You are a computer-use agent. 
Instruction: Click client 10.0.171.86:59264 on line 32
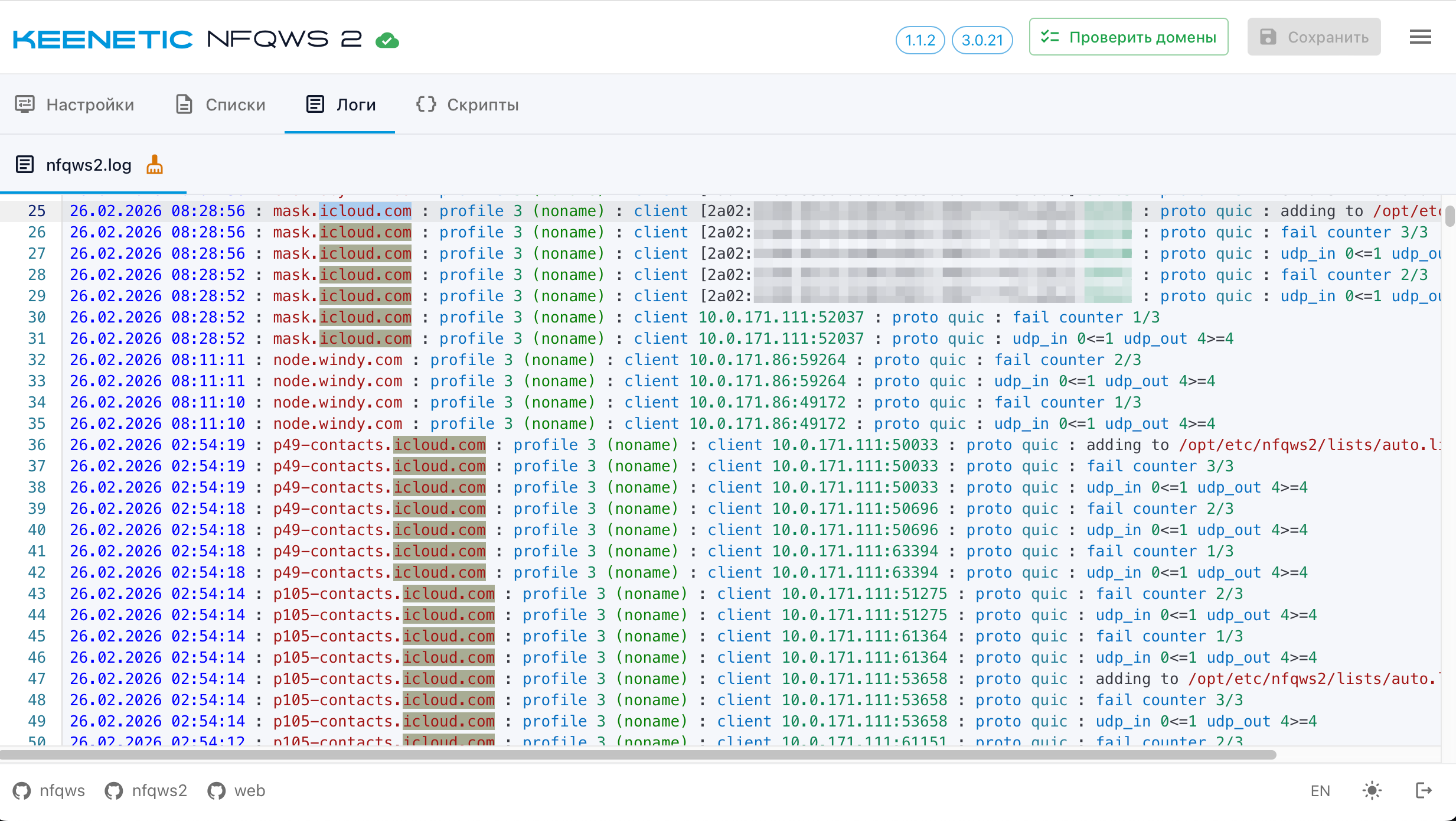click(735, 360)
